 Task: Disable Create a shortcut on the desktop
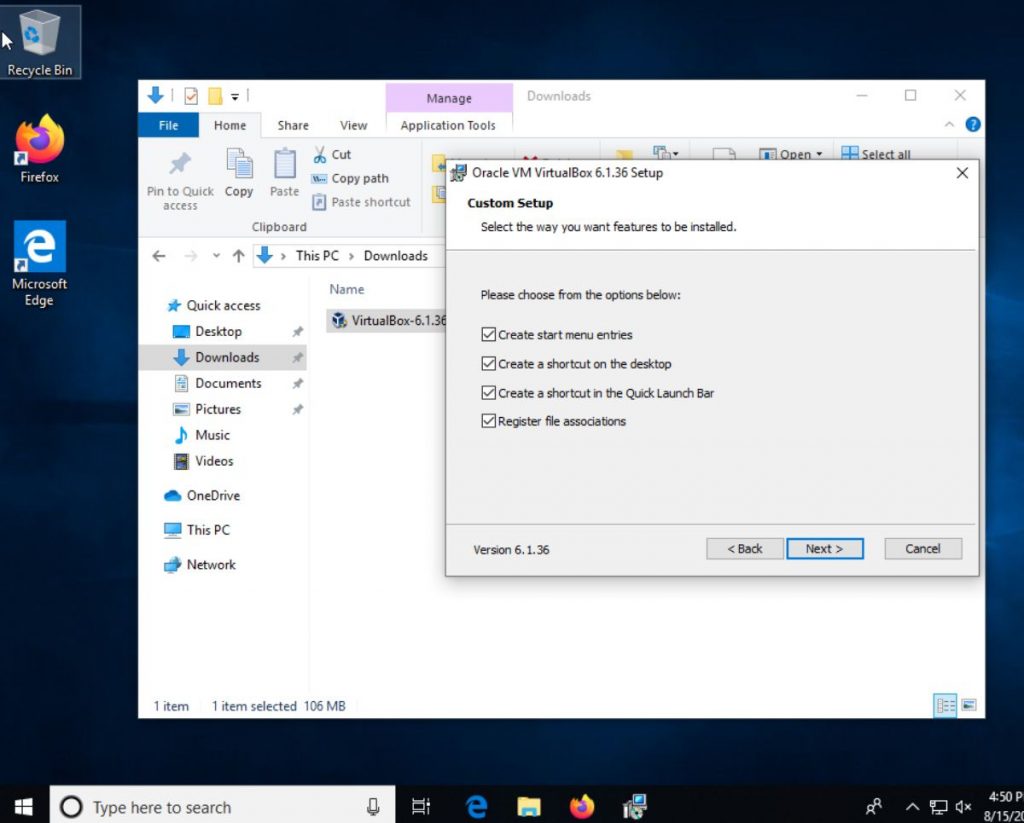(x=489, y=364)
